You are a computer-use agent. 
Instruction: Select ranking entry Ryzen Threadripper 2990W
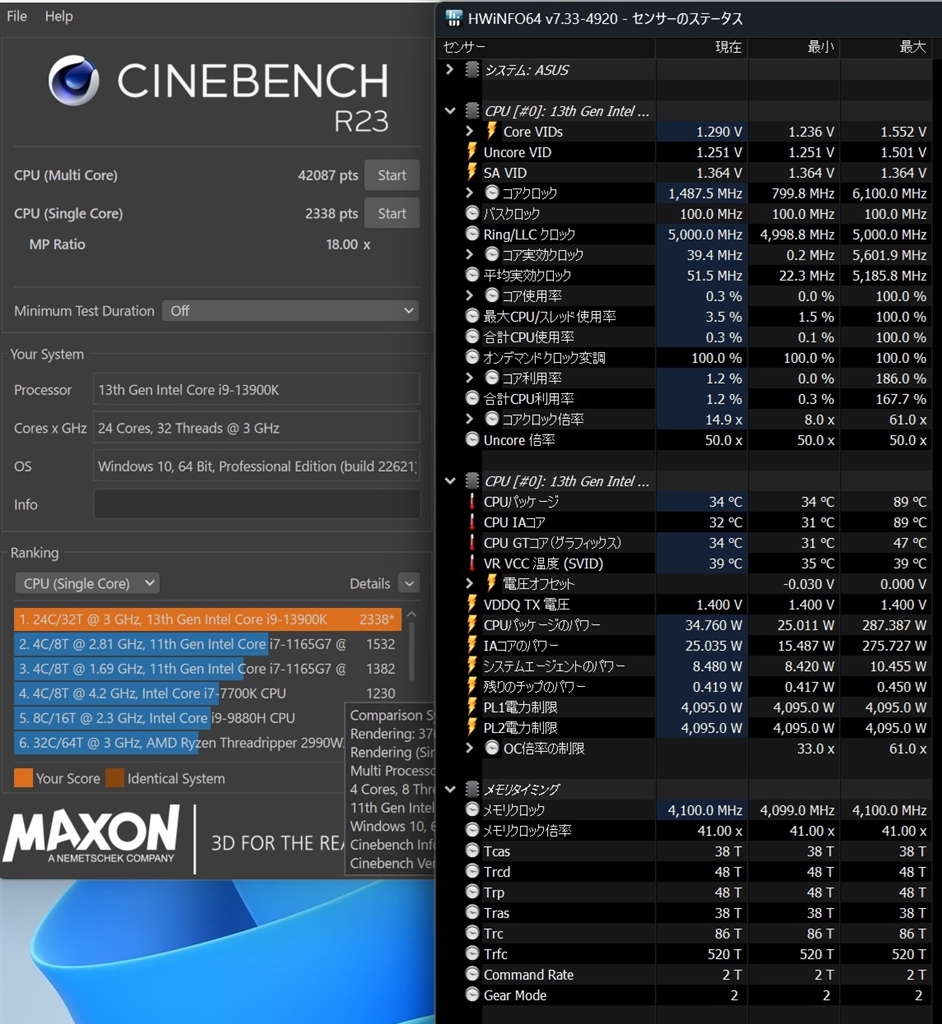coord(179,743)
